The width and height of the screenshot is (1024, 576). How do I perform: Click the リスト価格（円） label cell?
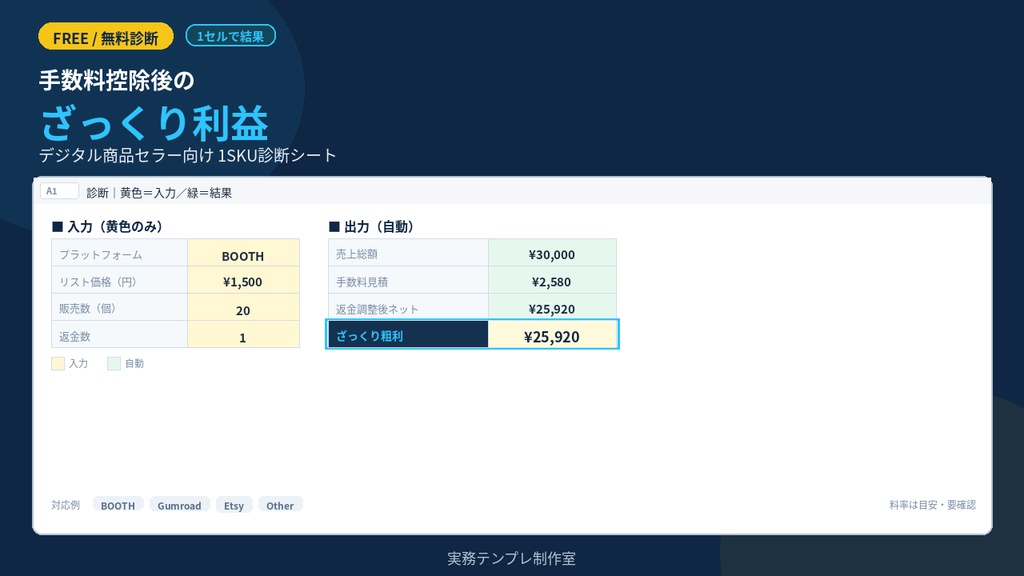tap(120, 280)
